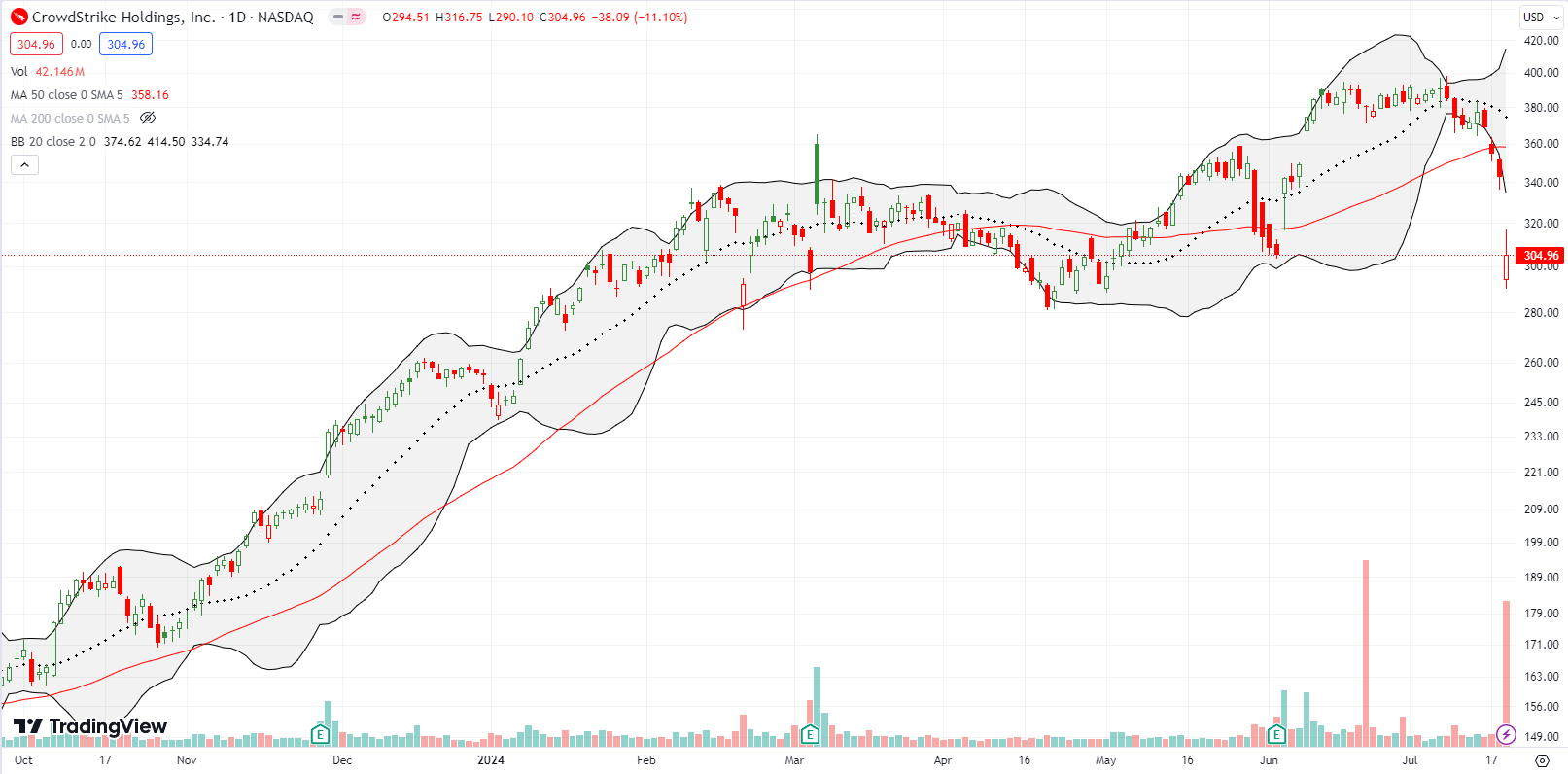Click the CrowdStrike red logo icon
Image resolution: width=1568 pixels, height=774 pixels.
click(x=19, y=17)
